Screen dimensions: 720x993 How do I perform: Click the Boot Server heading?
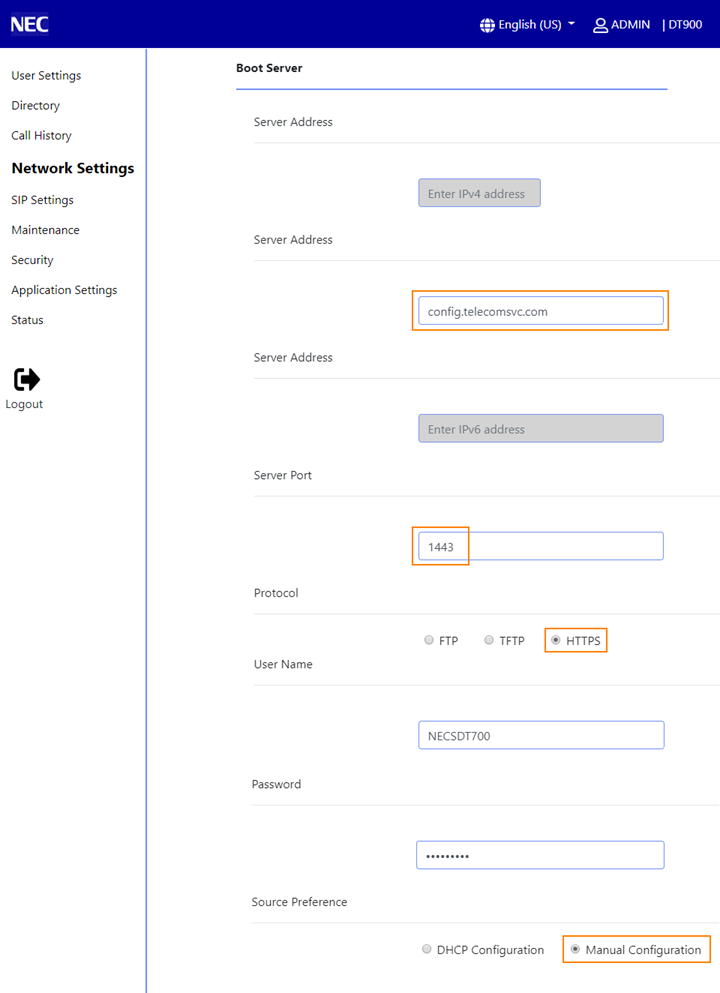[x=269, y=68]
